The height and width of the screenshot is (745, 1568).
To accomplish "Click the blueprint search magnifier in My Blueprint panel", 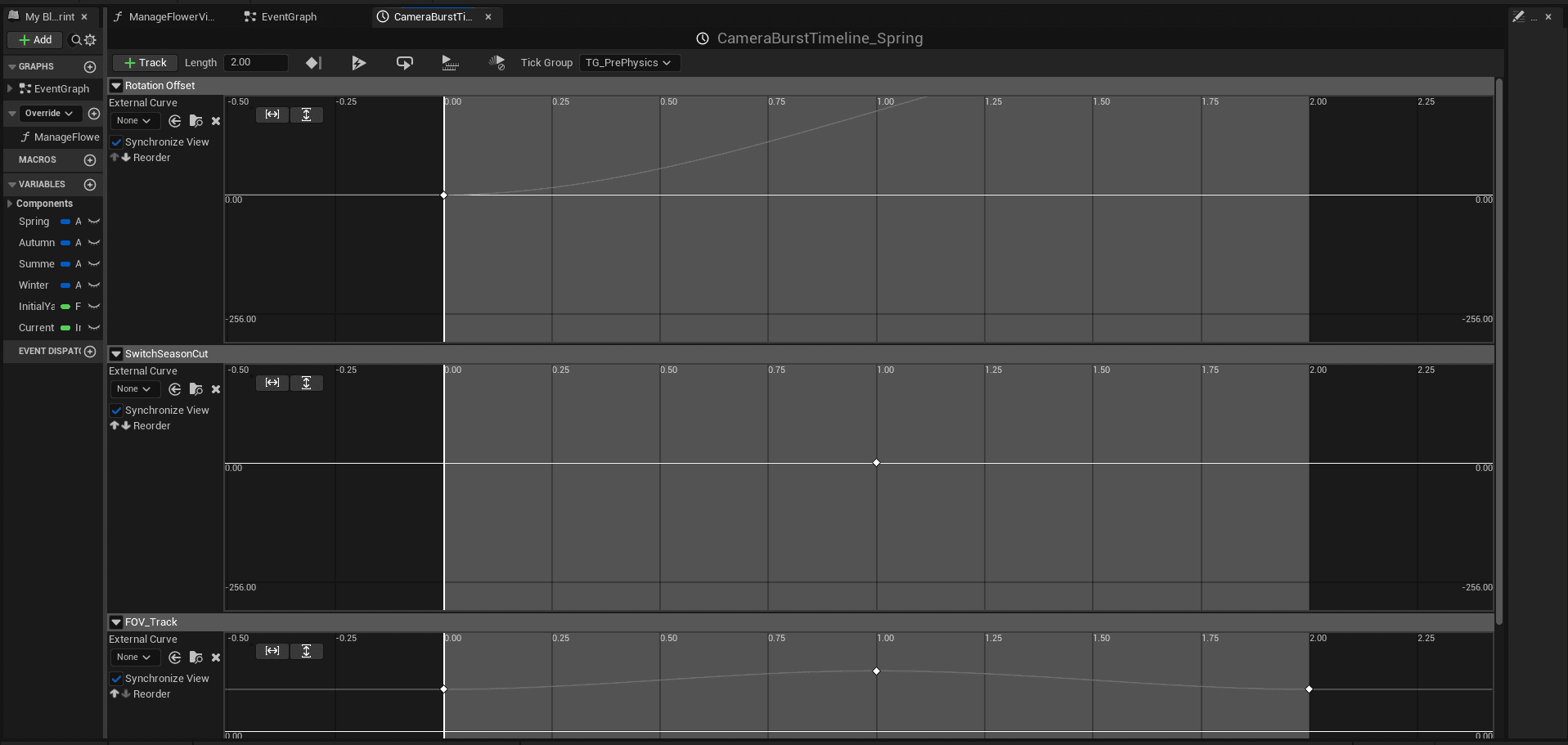I will pyautogui.click(x=74, y=39).
